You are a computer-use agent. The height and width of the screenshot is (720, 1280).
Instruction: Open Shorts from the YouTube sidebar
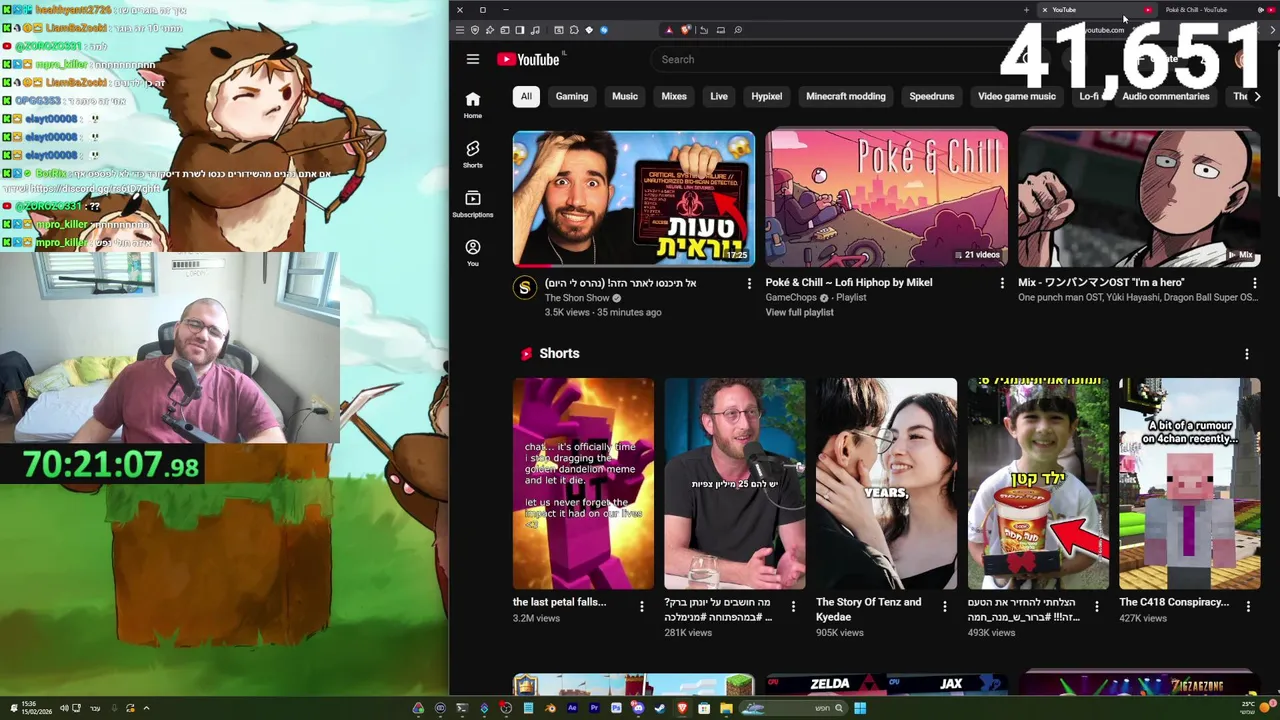click(x=472, y=154)
